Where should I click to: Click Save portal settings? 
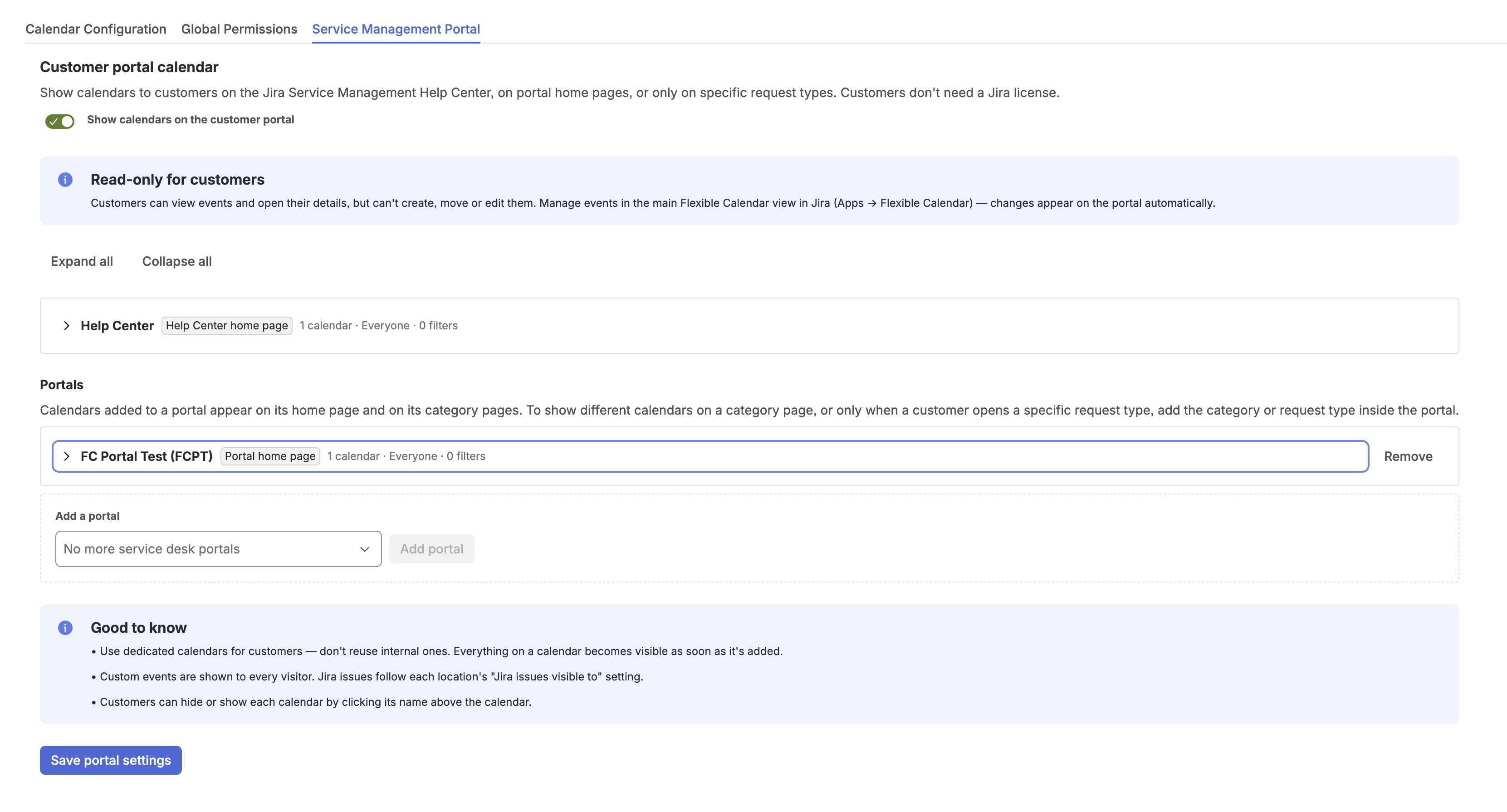click(111, 760)
